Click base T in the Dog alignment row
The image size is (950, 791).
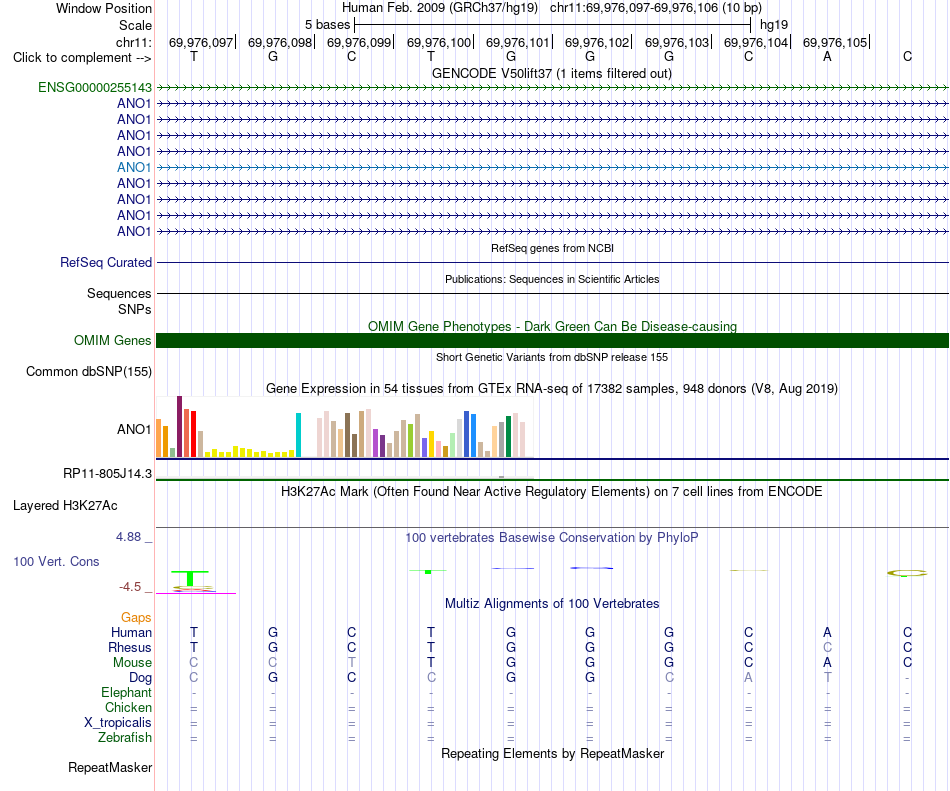click(x=828, y=678)
